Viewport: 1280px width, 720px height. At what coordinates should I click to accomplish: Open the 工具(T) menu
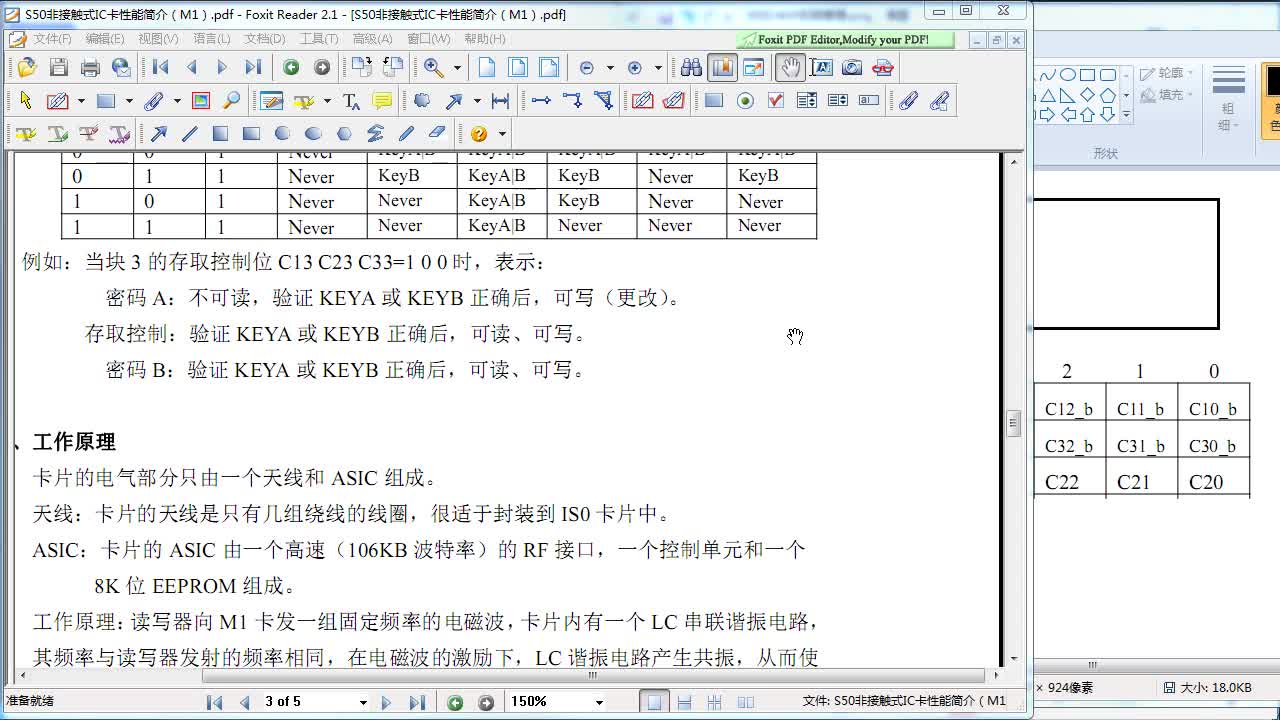(x=319, y=39)
